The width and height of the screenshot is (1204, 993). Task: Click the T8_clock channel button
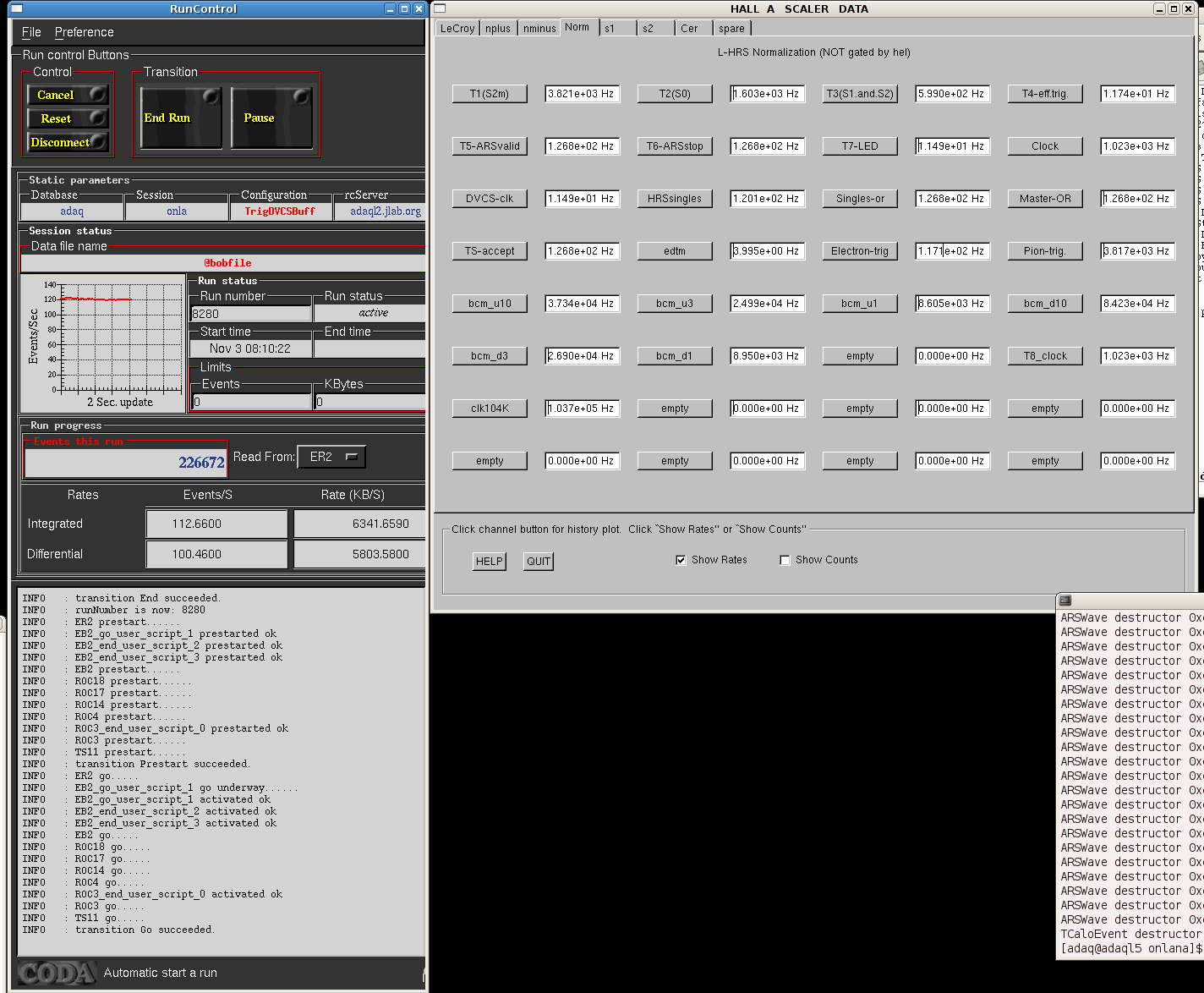coord(1045,356)
